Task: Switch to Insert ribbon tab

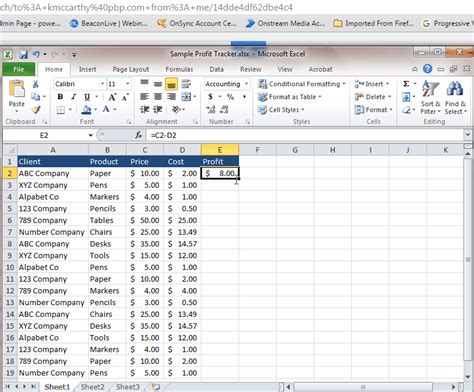Action: click(87, 69)
